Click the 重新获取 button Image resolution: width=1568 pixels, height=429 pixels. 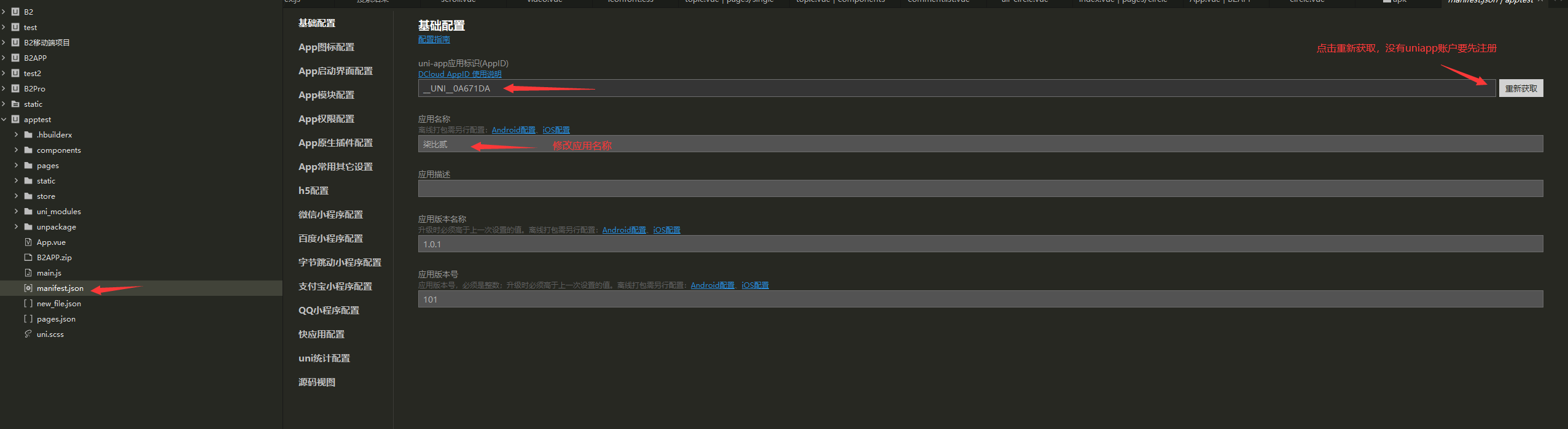1521,89
